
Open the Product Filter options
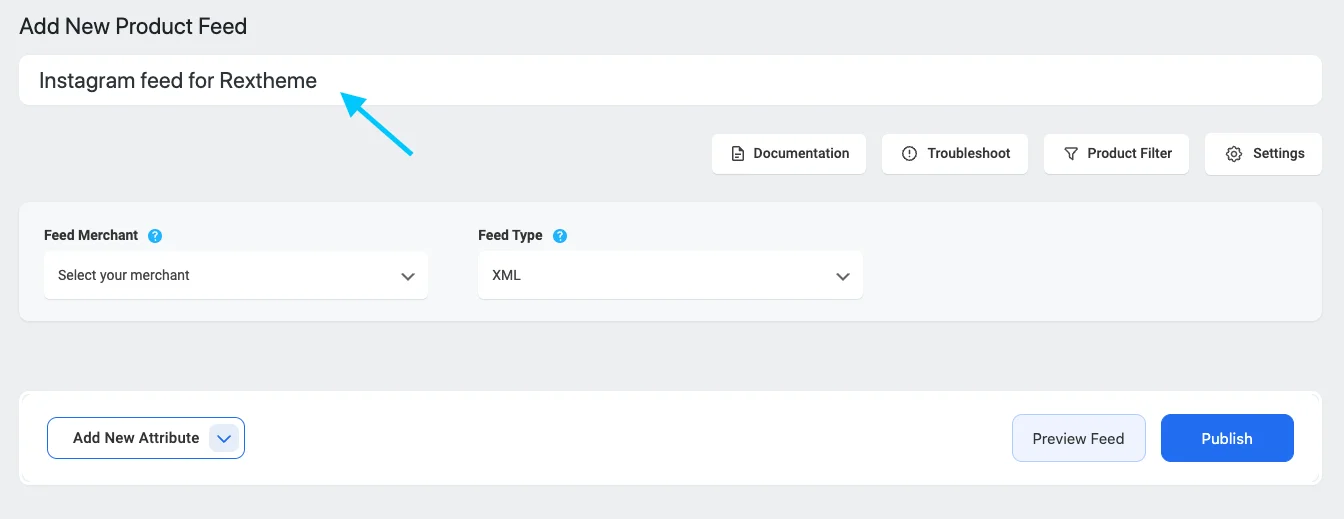[x=1116, y=154]
